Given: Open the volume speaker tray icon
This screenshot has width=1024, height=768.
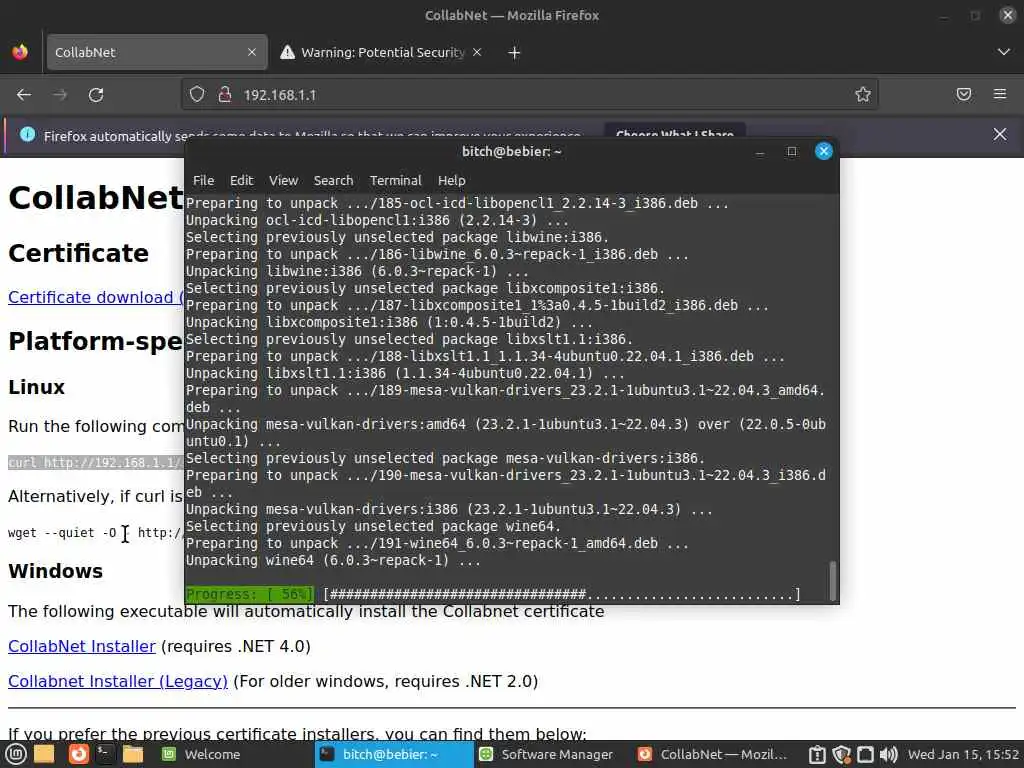Looking at the screenshot, I should pyautogui.click(x=889, y=755).
